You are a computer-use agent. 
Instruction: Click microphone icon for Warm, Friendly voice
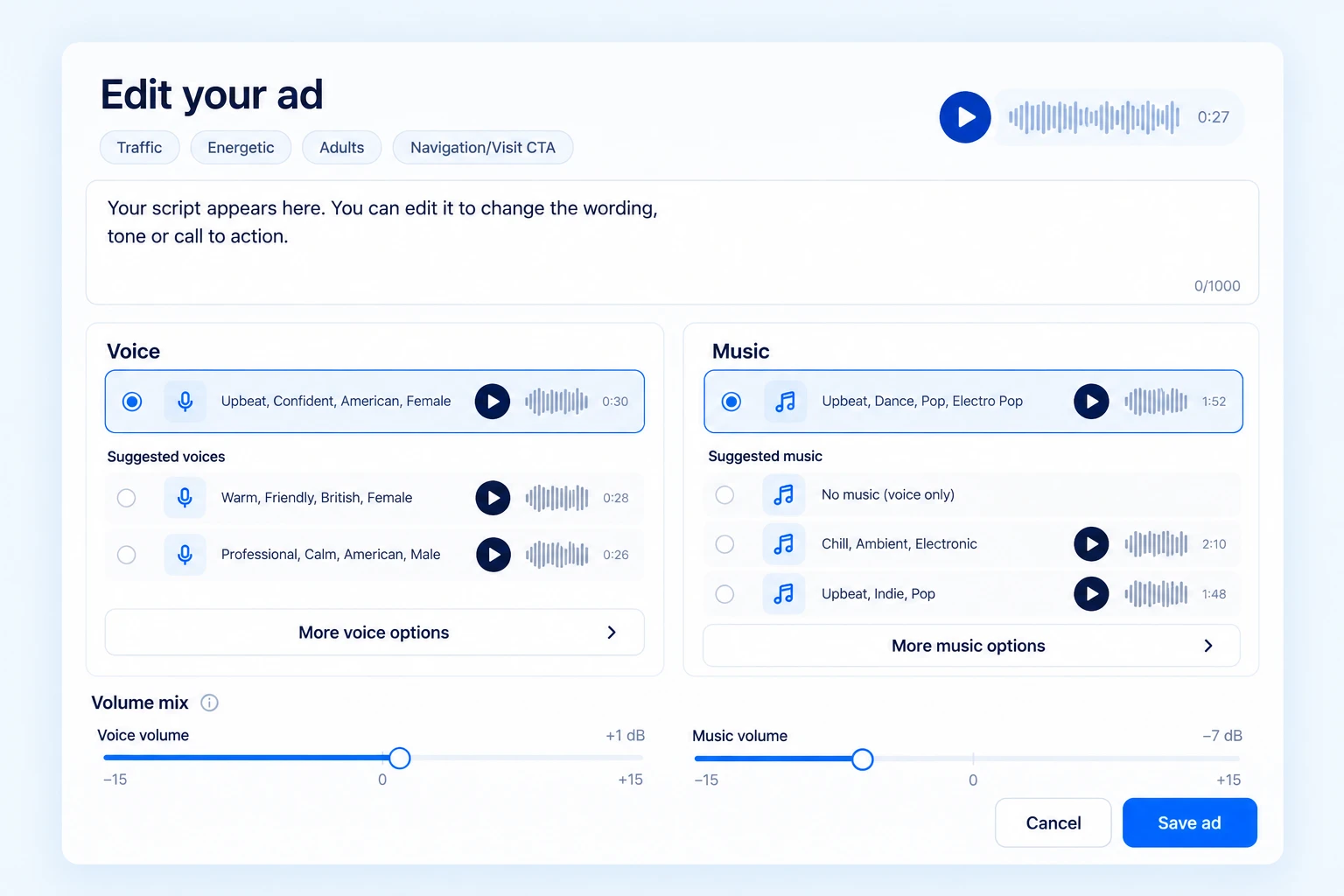[185, 498]
